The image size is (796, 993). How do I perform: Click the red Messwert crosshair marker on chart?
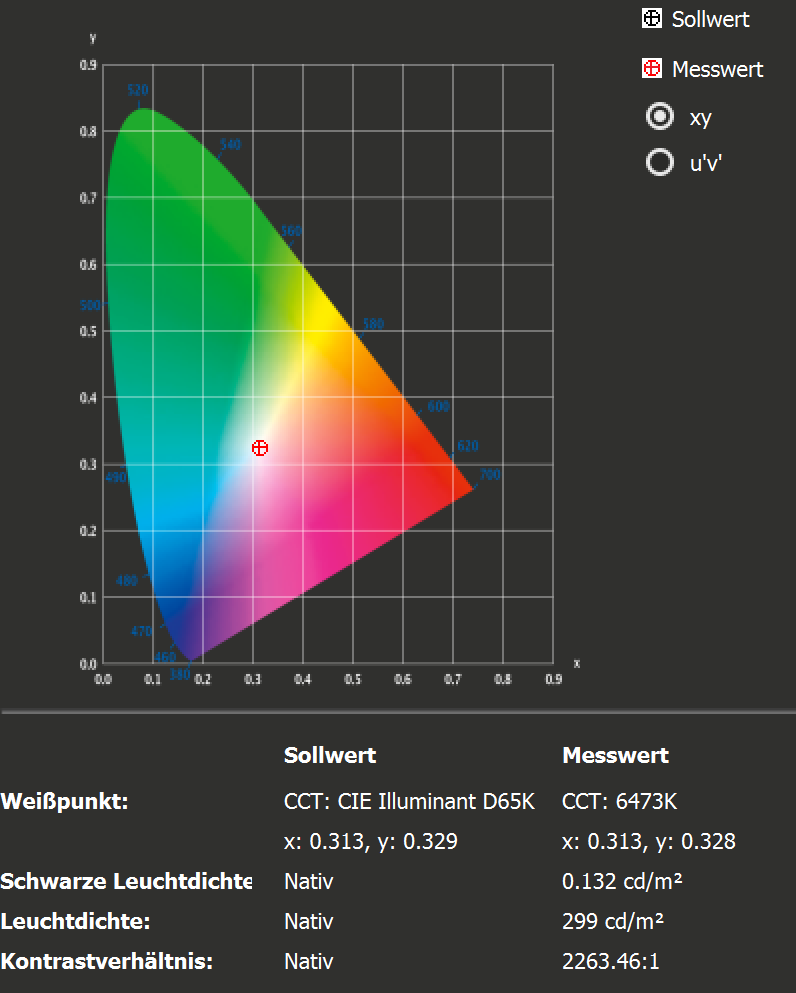[260, 448]
